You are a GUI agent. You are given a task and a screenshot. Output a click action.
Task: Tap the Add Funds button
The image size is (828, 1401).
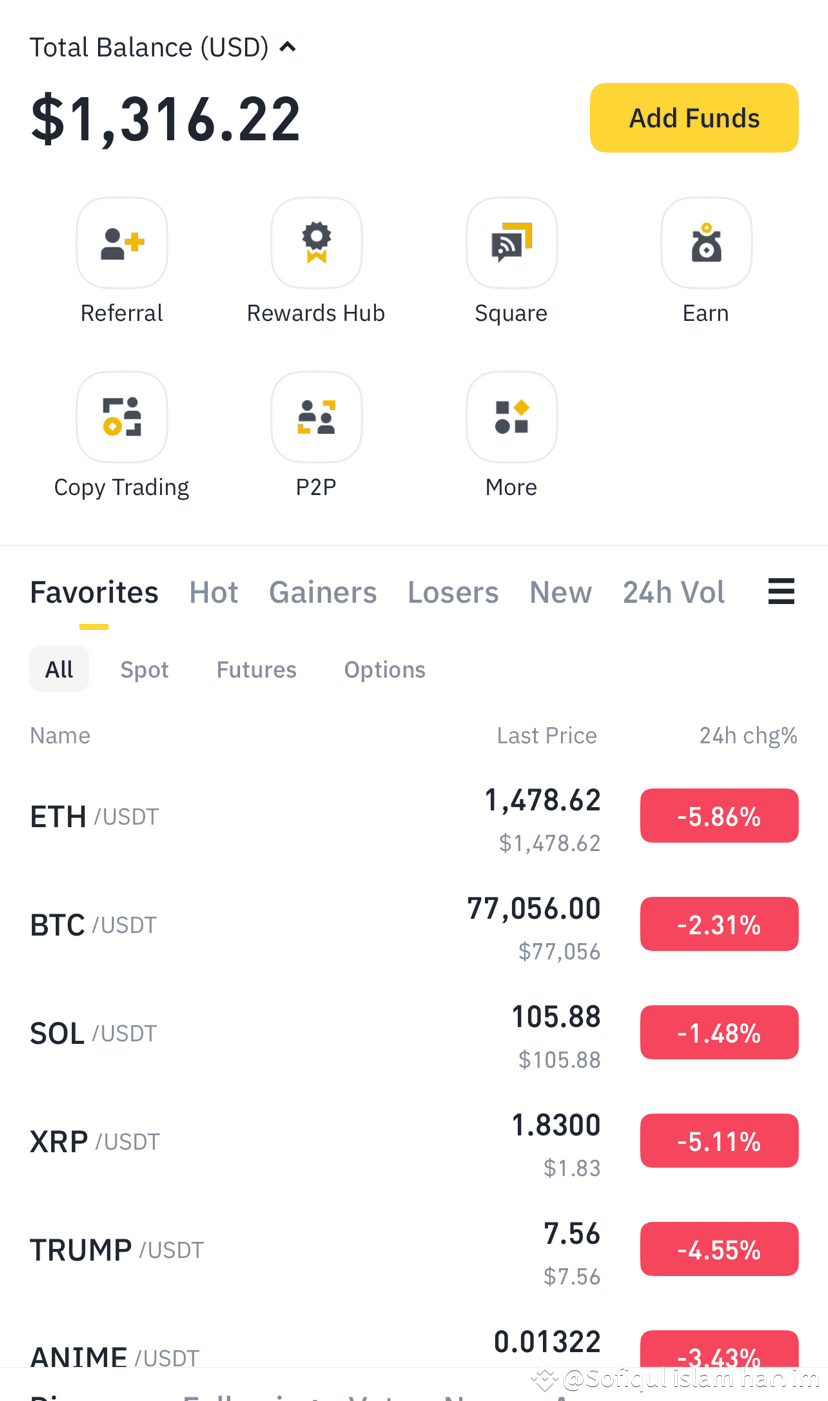point(694,118)
